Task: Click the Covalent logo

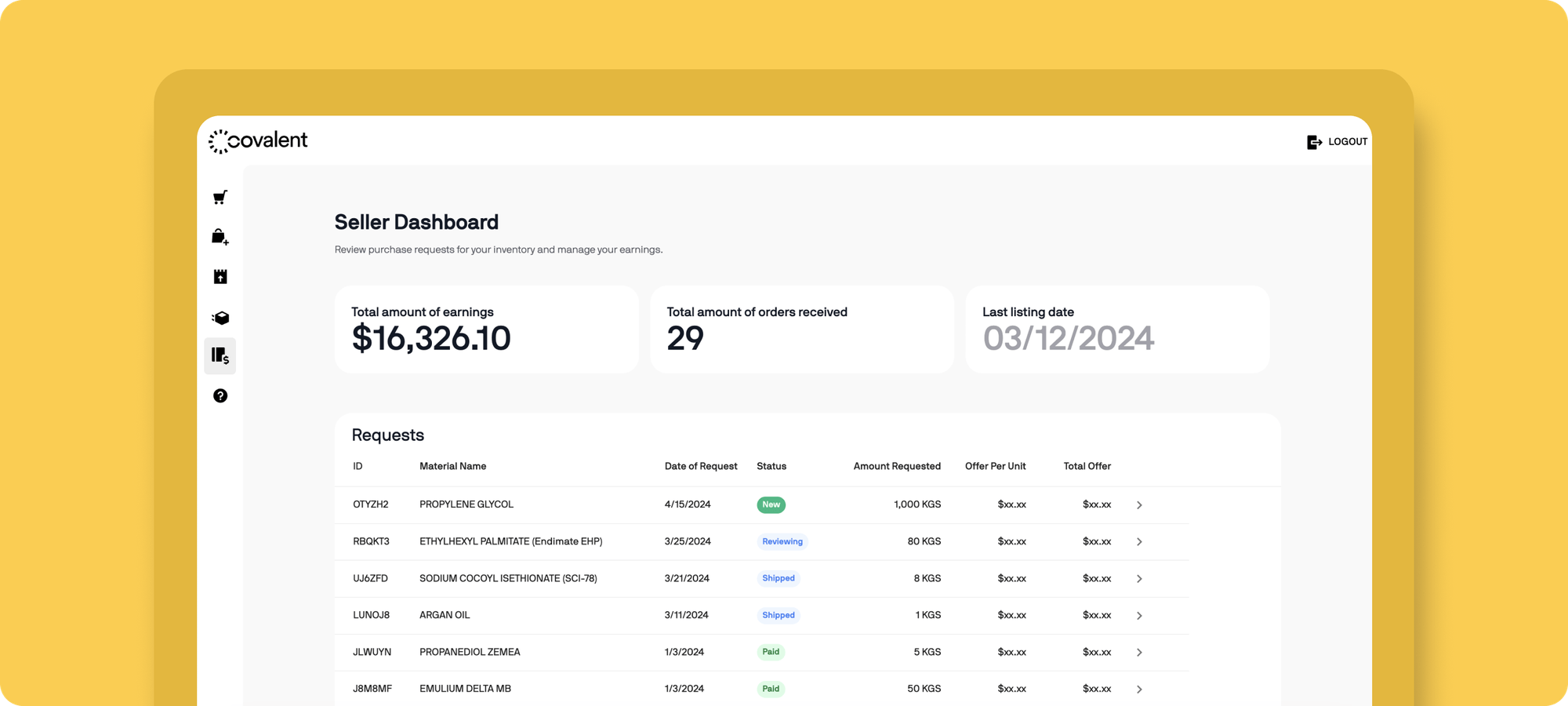Action: (258, 141)
